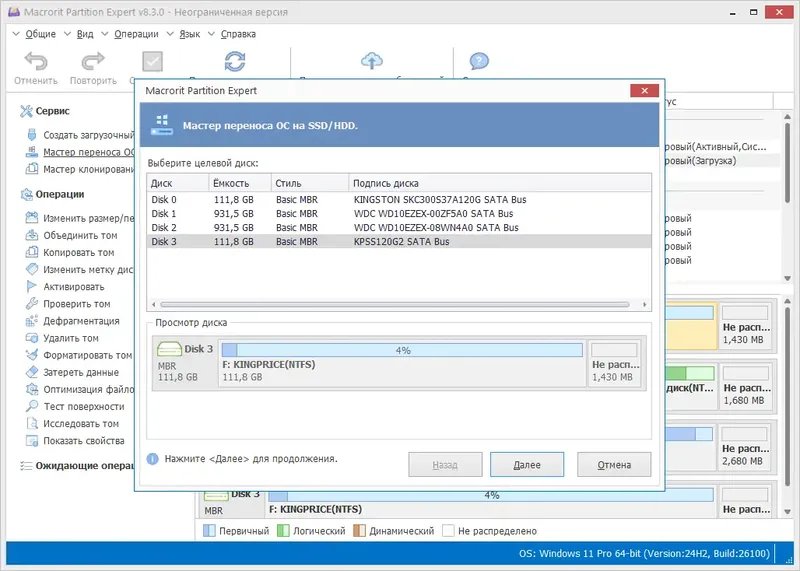This screenshot has height=571, width=800.
Task: Open the Справка menu
Action: coord(238,34)
